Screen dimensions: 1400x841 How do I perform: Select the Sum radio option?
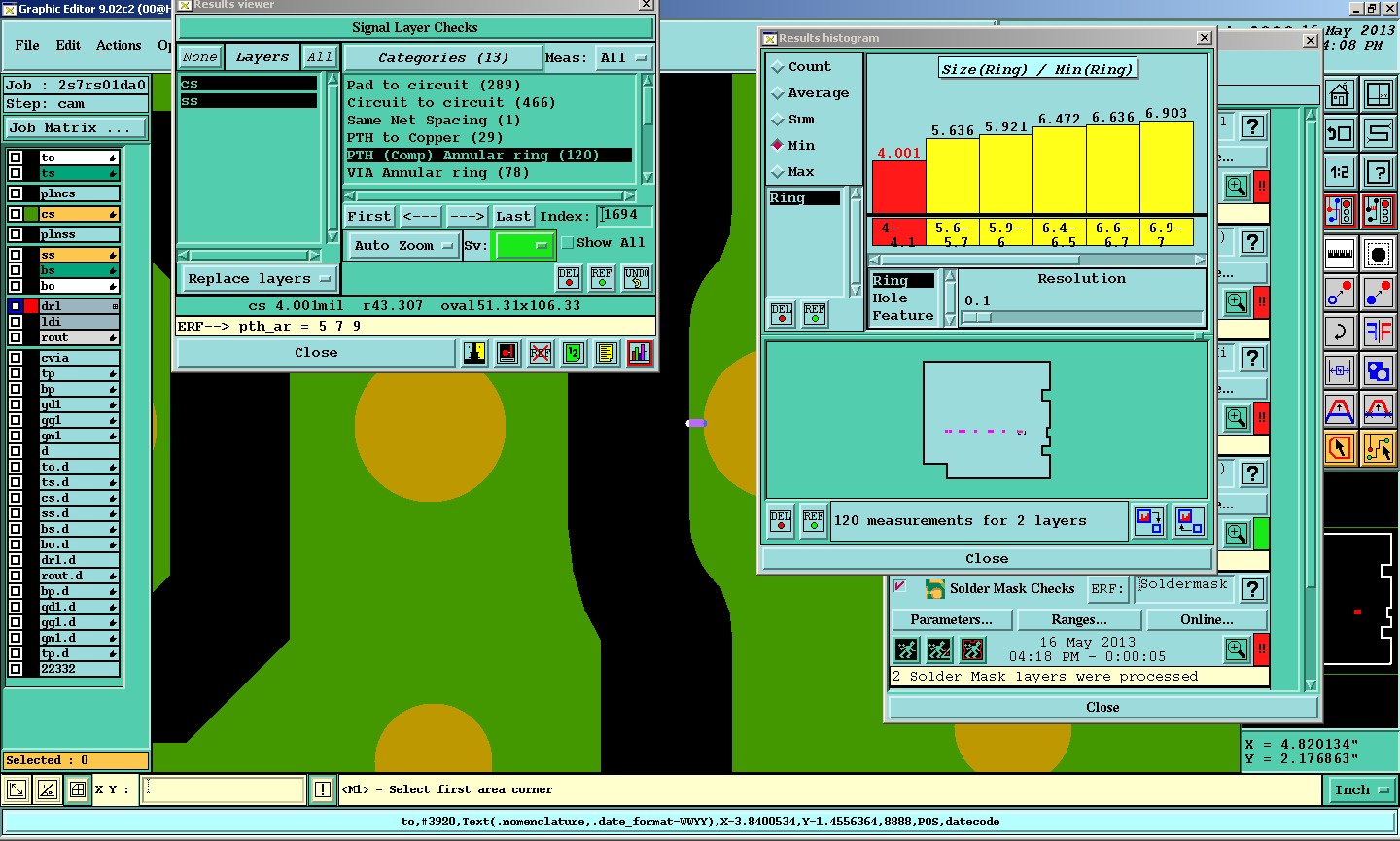tap(777, 120)
